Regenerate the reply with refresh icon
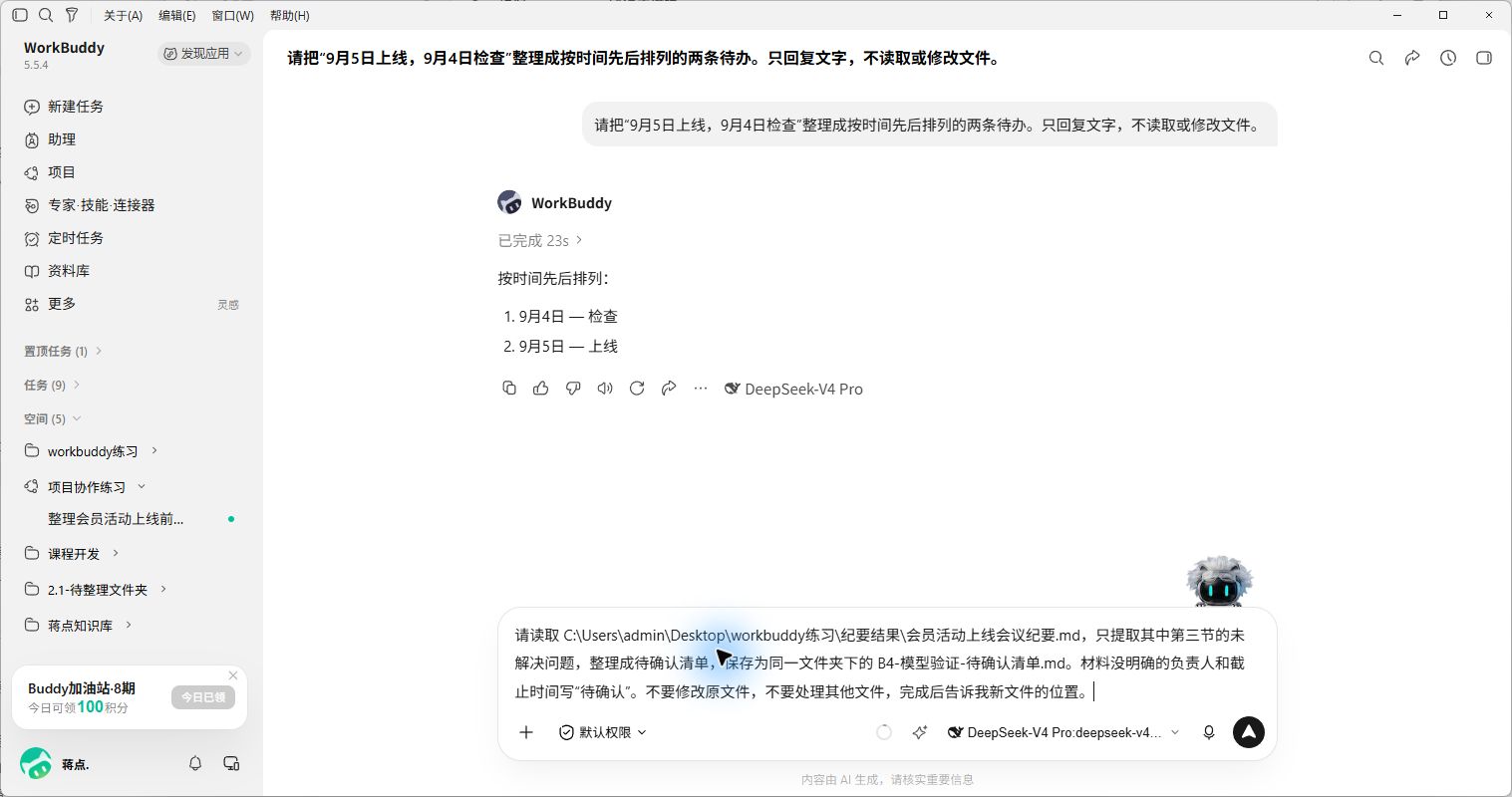The height and width of the screenshot is (797, 1512). 637,389
